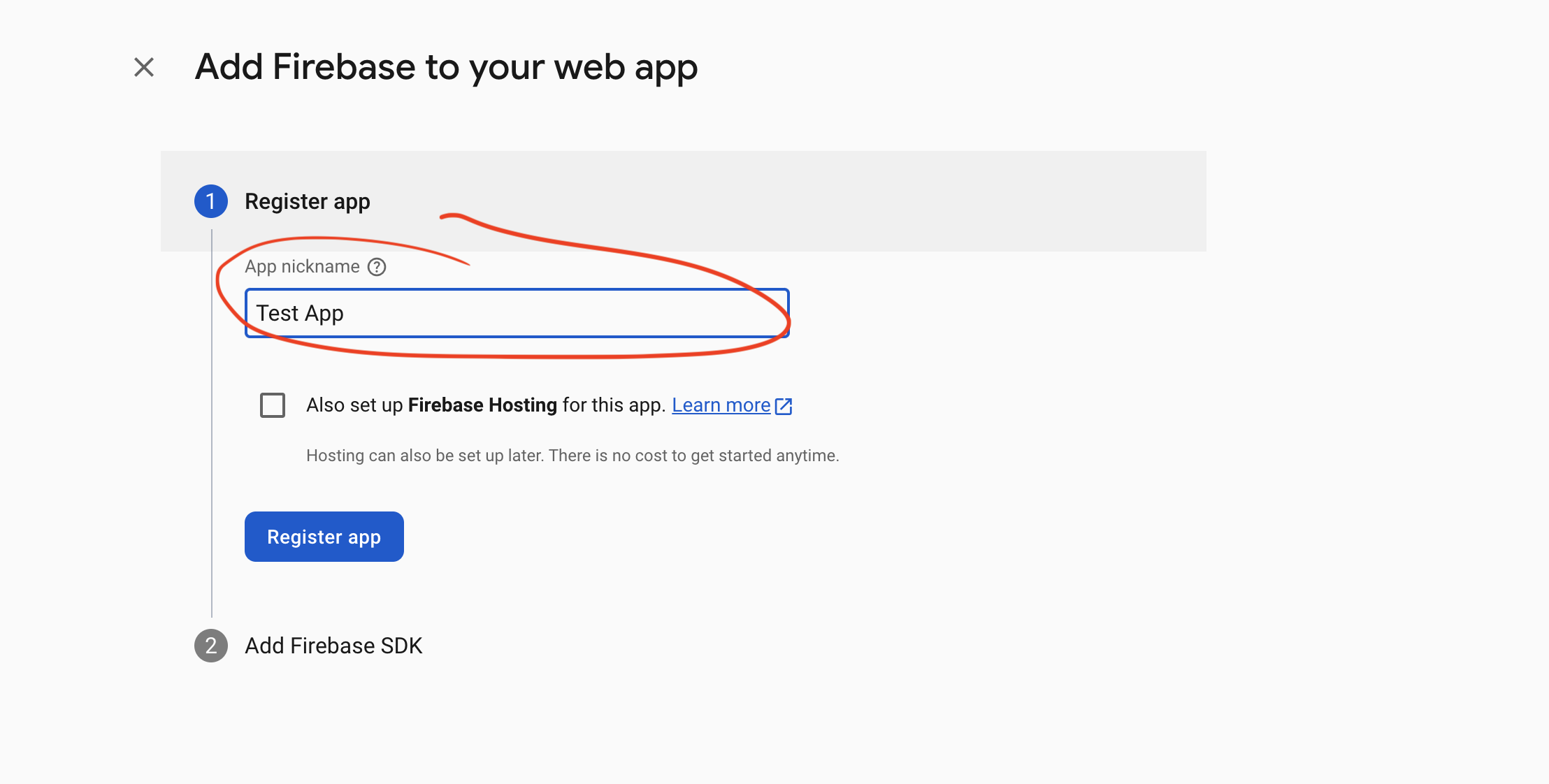Viewport: 1549px width, 784px height.
Task: Click the external-link icon beside Learn more
Action: [x=784, y=406]
